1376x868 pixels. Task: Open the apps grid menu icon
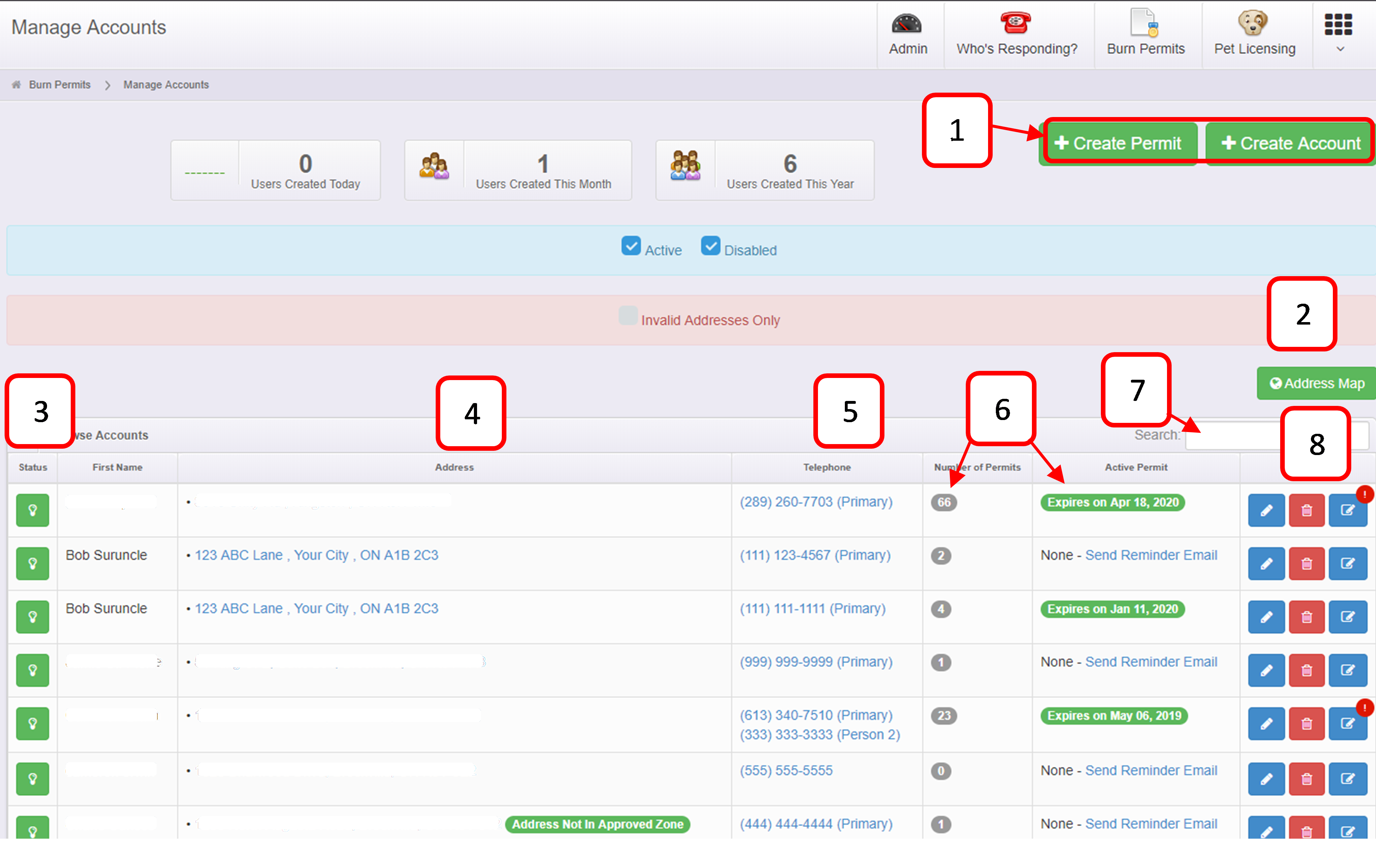(x=1338, y=24)
